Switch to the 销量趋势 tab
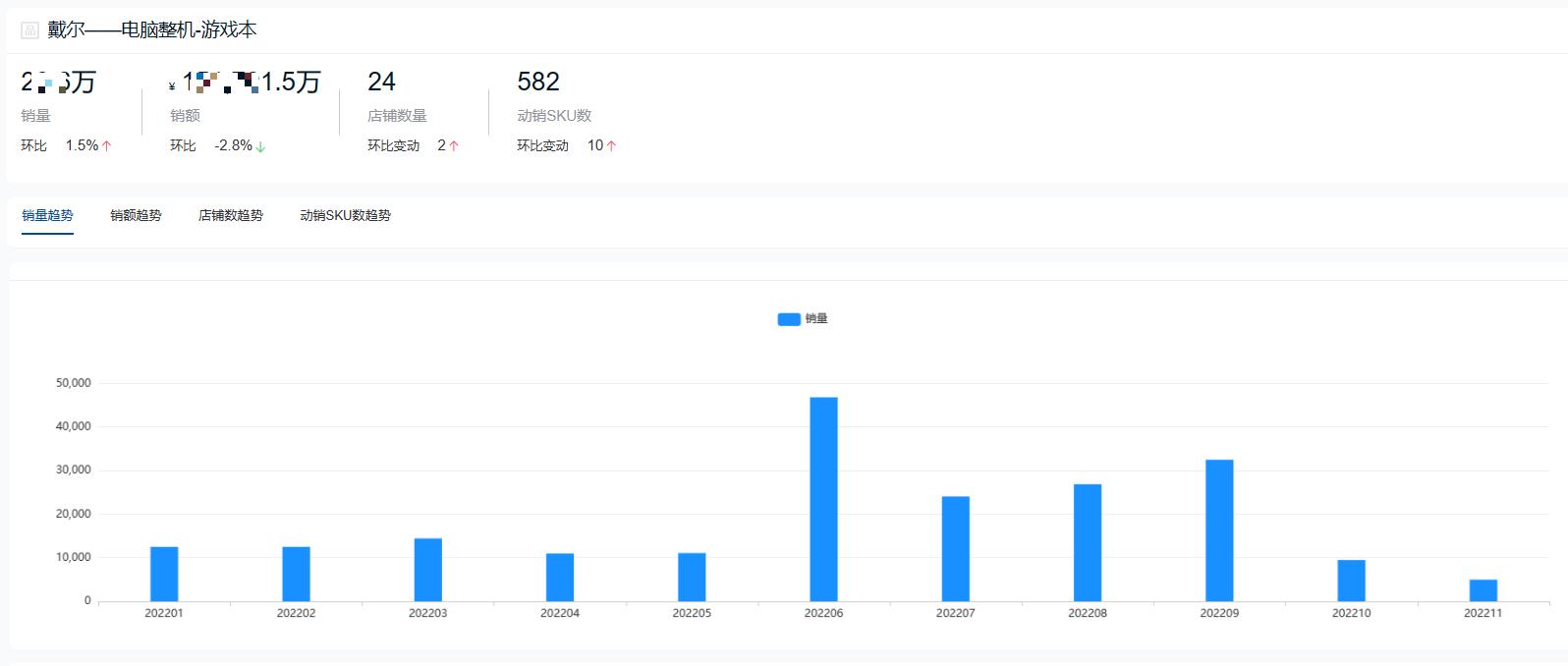Image resolution: width=1568 pixels, height=666 pixels. point(47,215)
